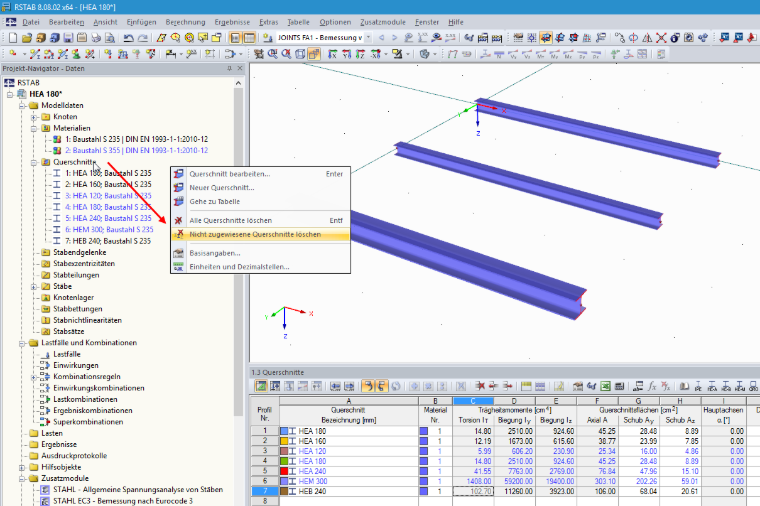
Task: Toggle the highlighted show results toolbar icon
Action: [546, 38]
